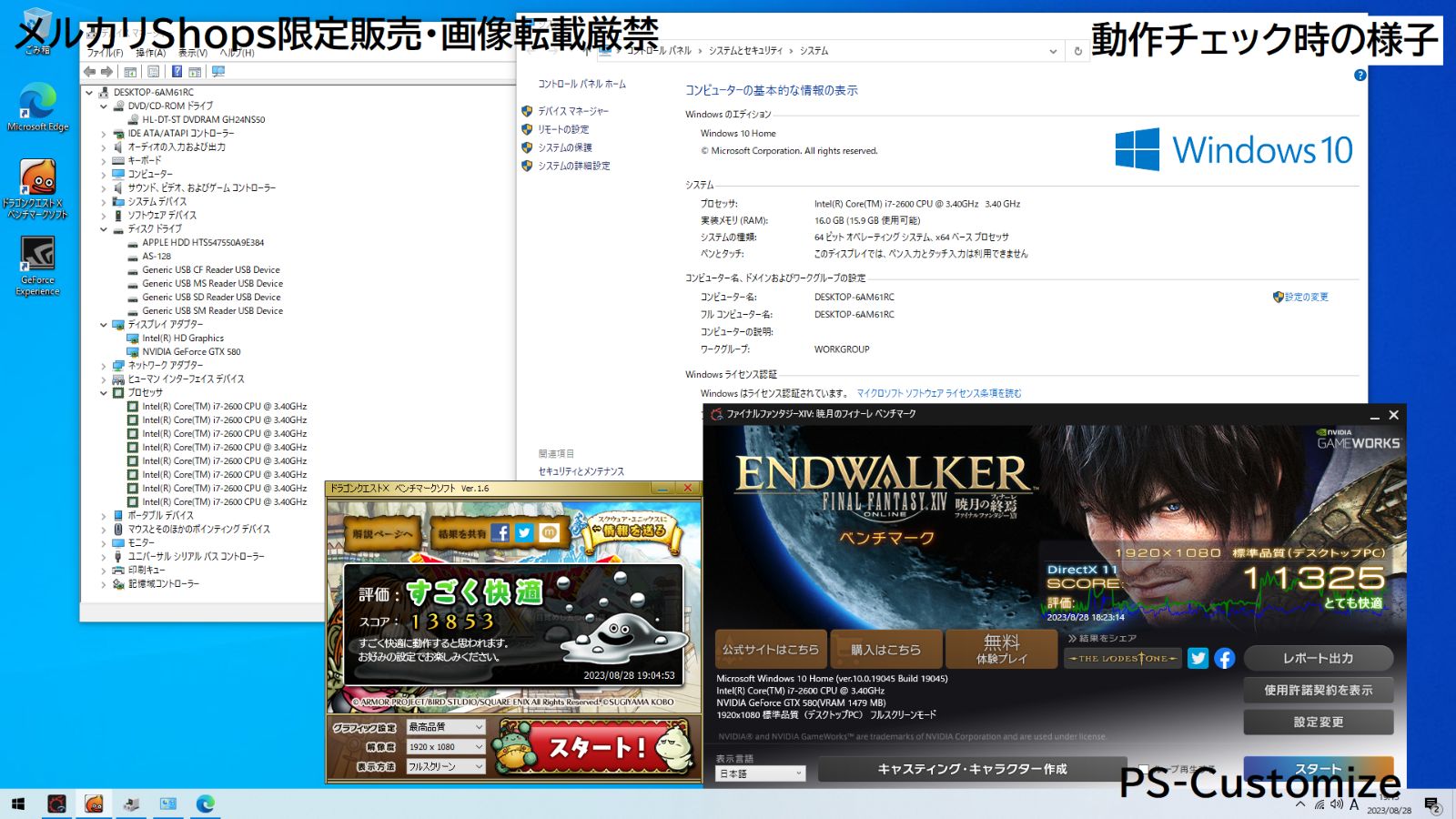Open the Microsoft Edge desktop icon
This screenshot has height=819, width=1456.
37,107
